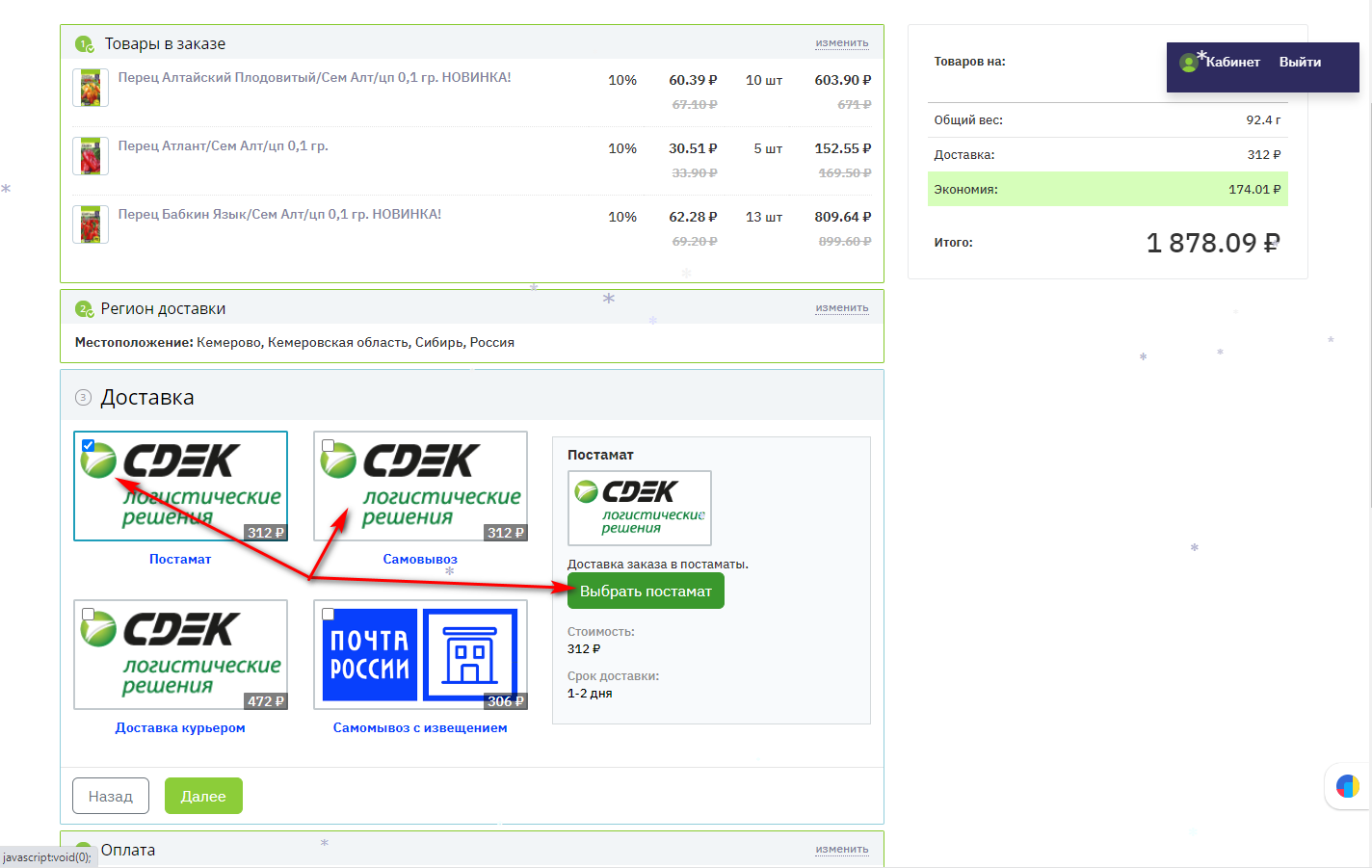The width and height of the screenshot is (1372, 868).
Task: Click изменить in Товары в заказе section
Action: click(x=841, y=43)
